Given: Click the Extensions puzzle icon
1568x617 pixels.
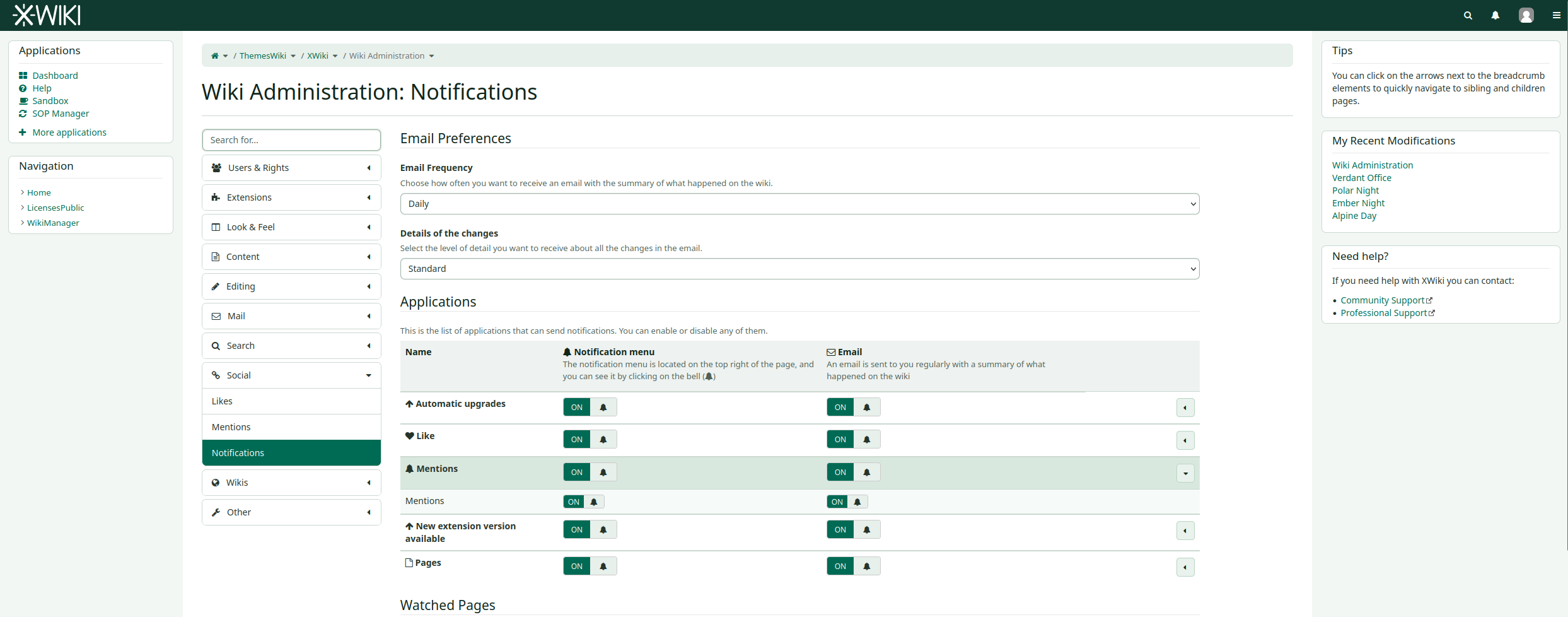Looking at the screenshot, I should point(216,197).
